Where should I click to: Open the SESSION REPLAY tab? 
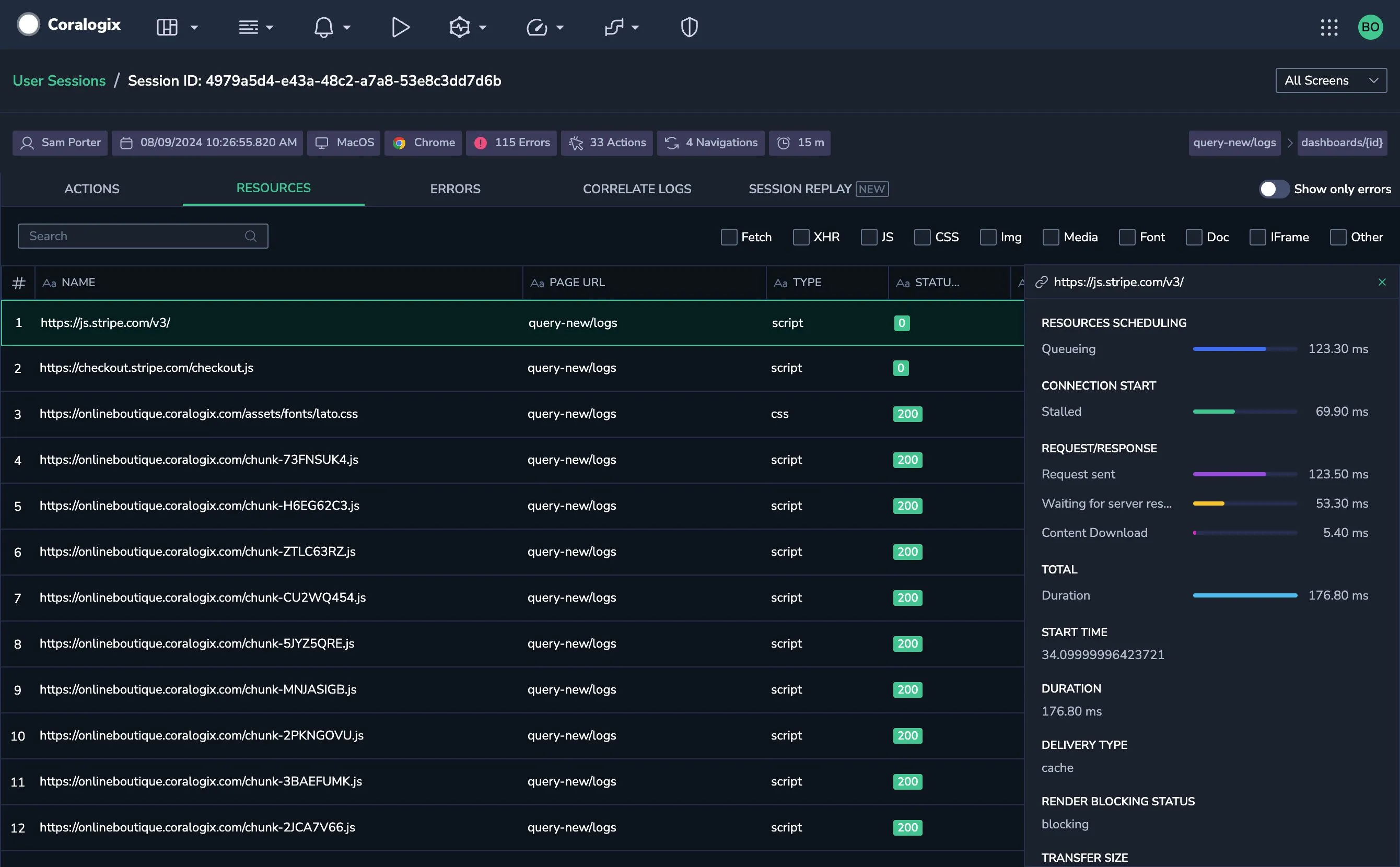click(819, 189)
